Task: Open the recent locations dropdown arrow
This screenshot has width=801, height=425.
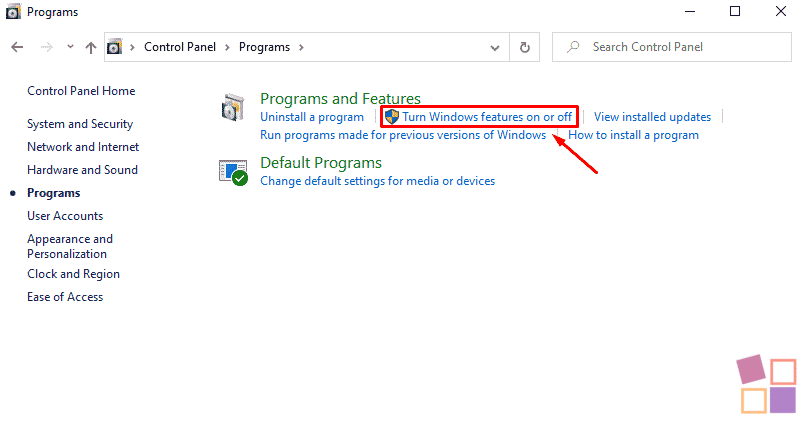Action: (70, 47)
